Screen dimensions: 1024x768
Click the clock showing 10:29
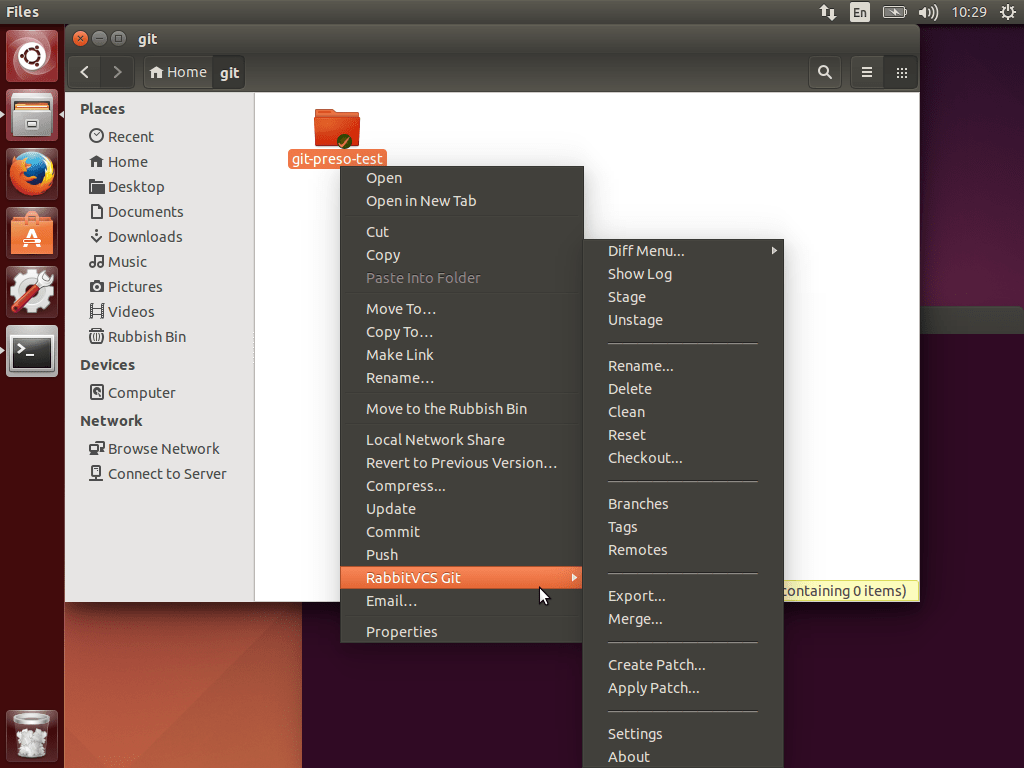click(969, 12)
